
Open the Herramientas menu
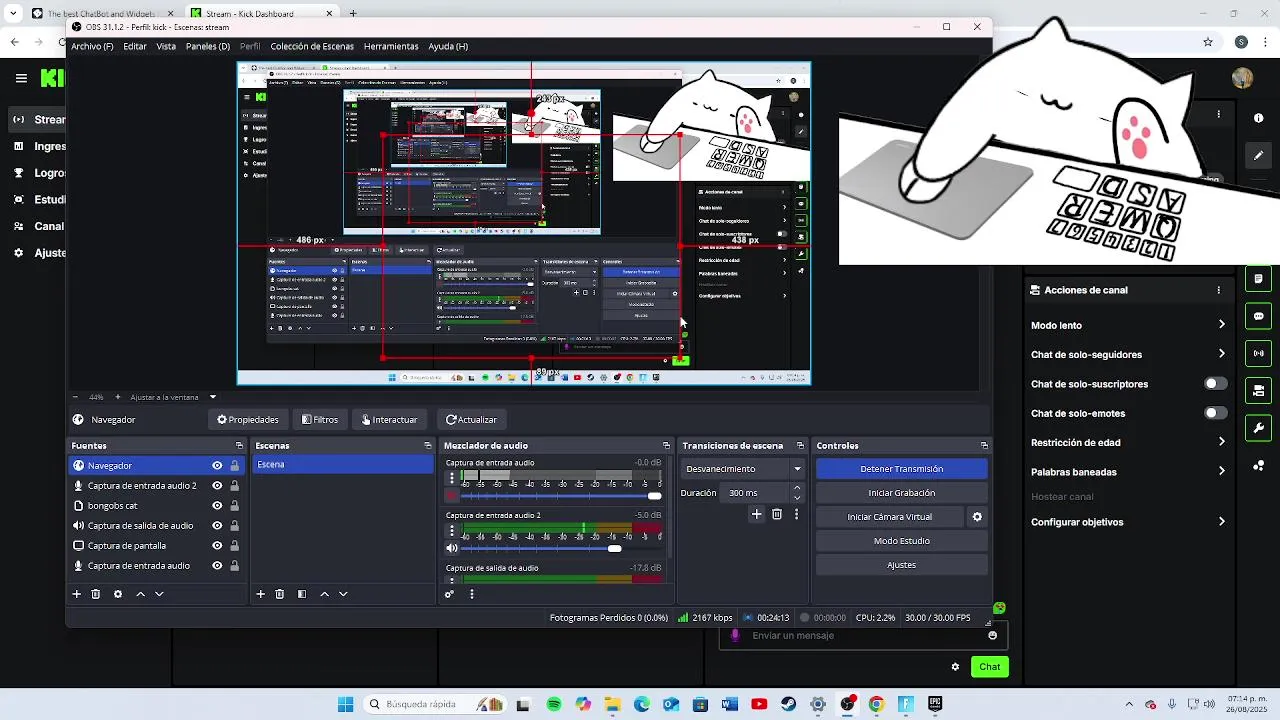pyautogui.click(x=391, y=46)
